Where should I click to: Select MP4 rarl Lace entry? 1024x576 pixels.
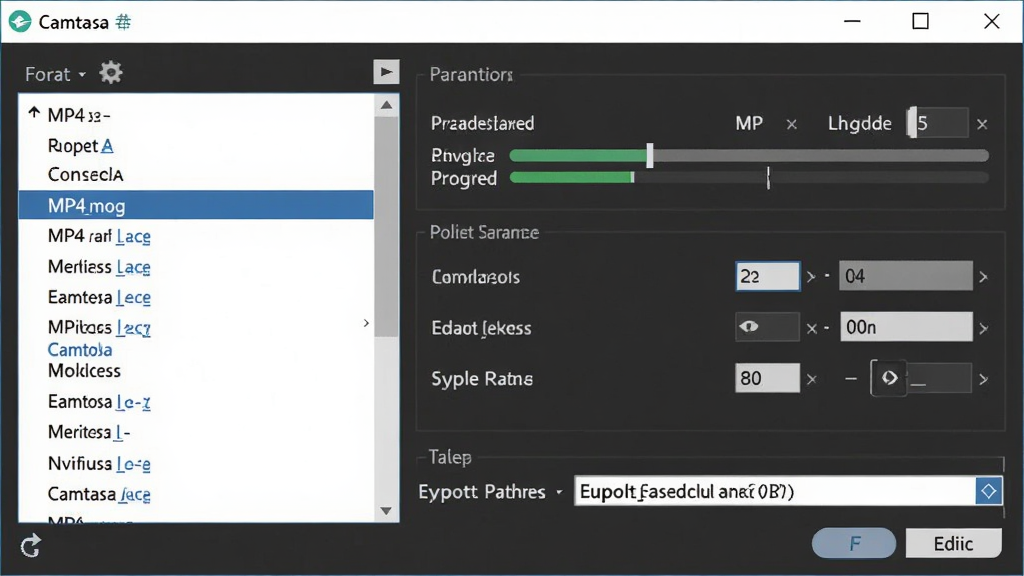point(99,236)
